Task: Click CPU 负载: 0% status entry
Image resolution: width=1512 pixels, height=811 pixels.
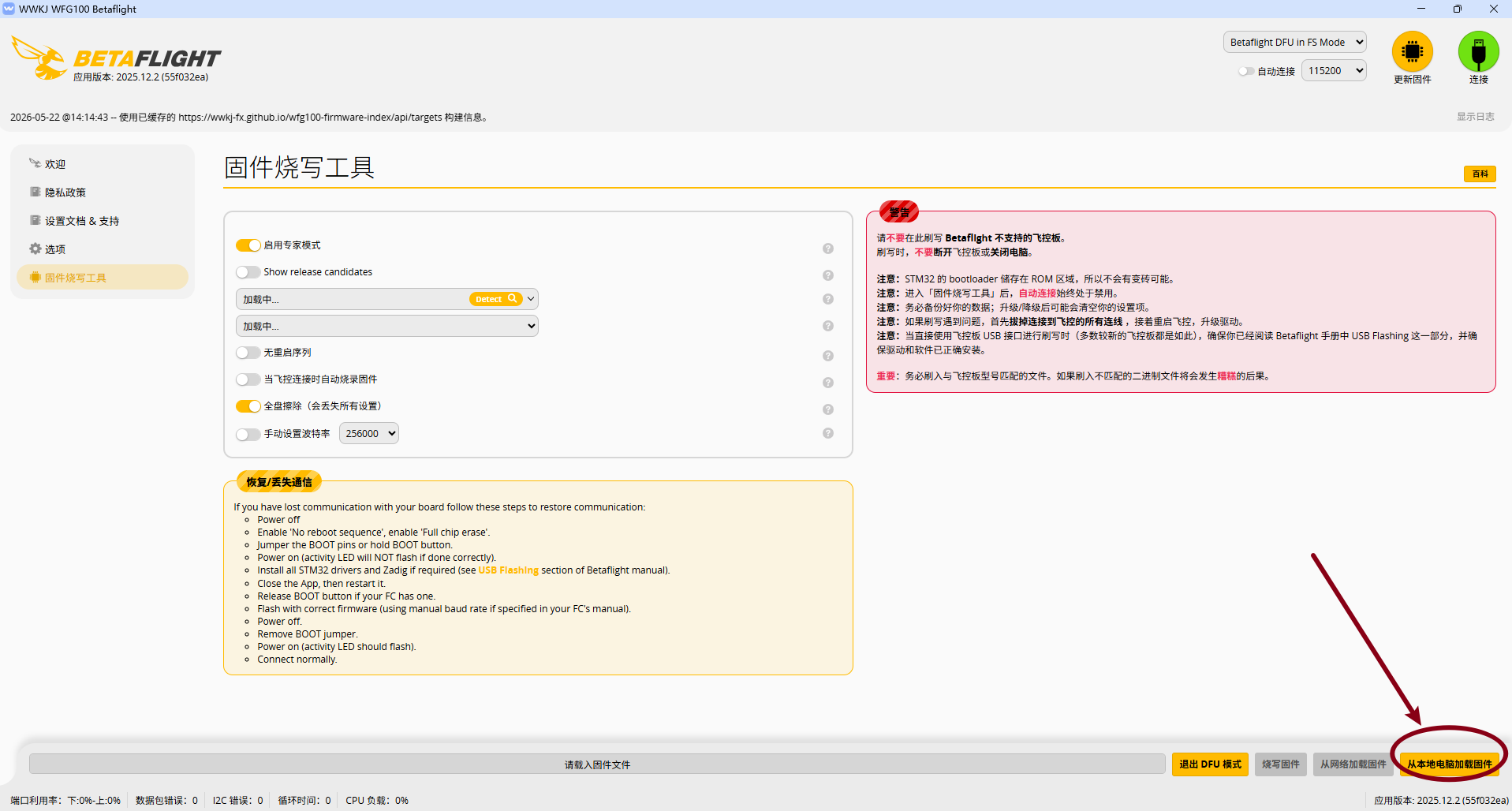Action: (377, 800)
